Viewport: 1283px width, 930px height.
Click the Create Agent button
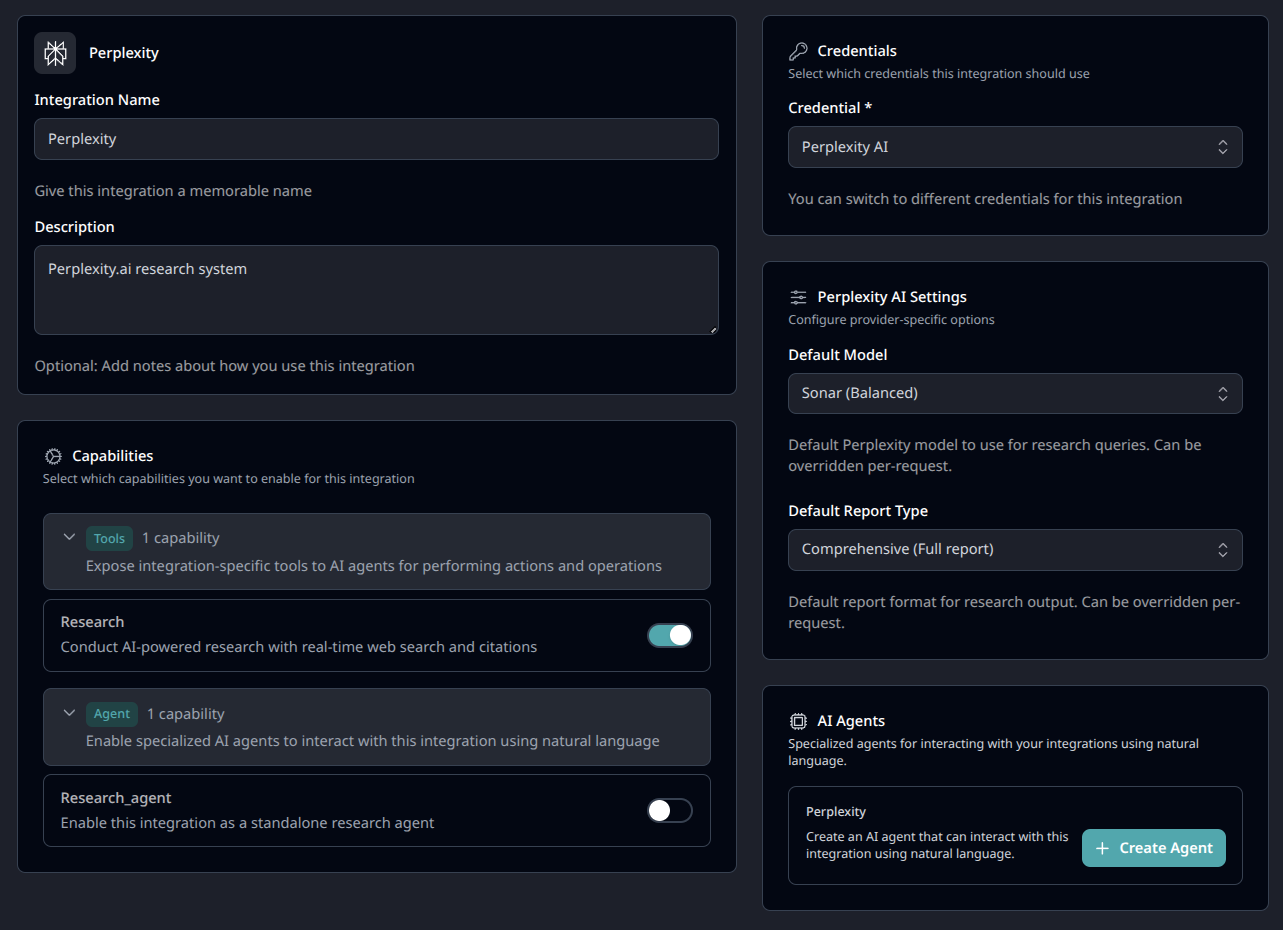pyautogui.click(x=1154, y=848)
